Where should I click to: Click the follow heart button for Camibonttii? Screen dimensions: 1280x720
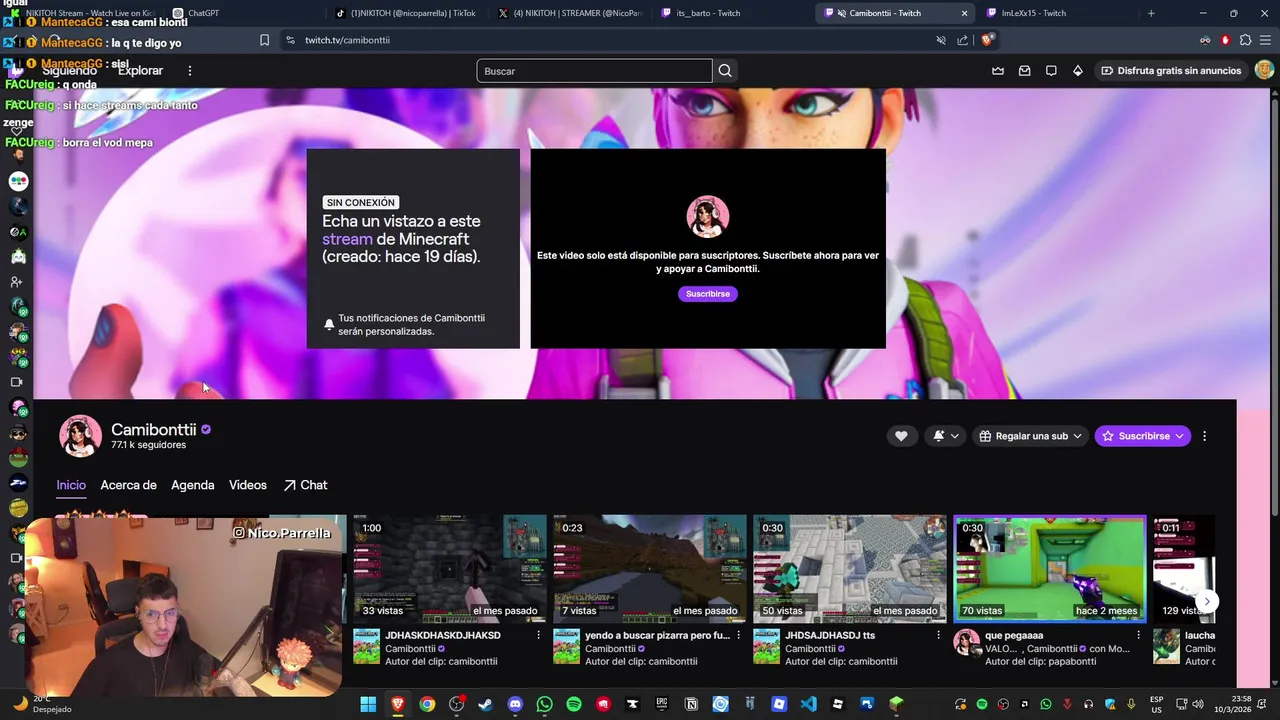pyautogui.click(x=901, y=436)
